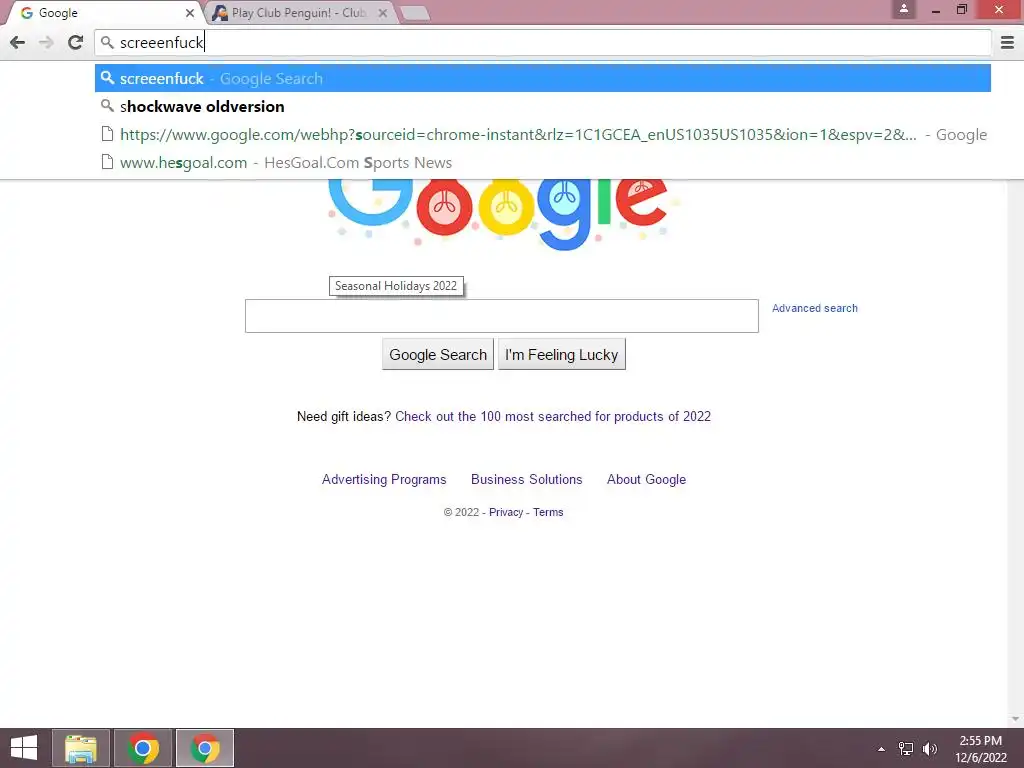Click the address bar text field
This screenshot has height=768, width=1024.
point(543,42)
